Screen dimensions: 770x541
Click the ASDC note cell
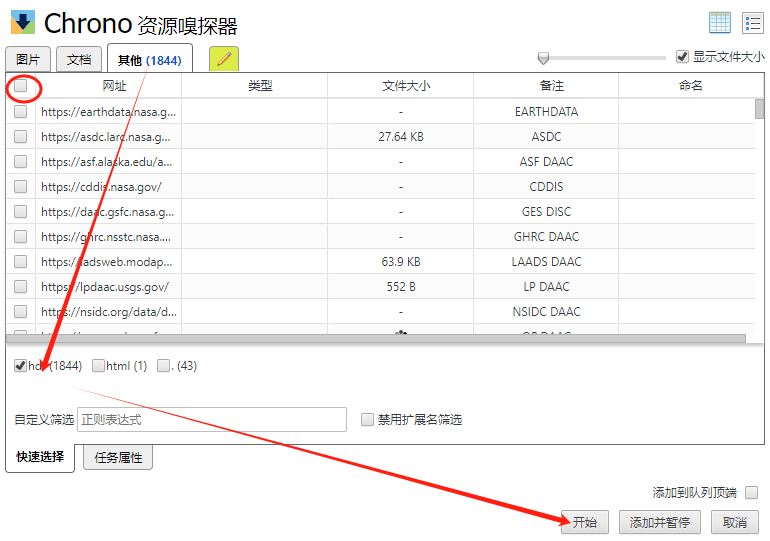click(x=546, y=136)
